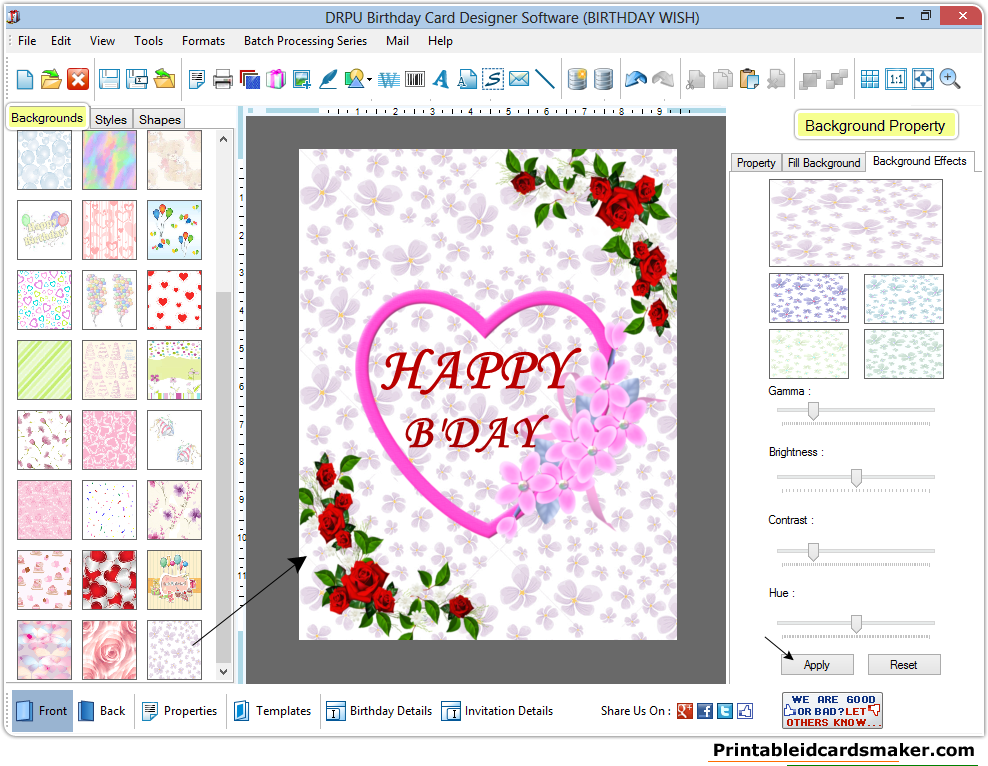Activate the Zoom In magnifier icon
The image size is (988, 766).
pos(950,78)
